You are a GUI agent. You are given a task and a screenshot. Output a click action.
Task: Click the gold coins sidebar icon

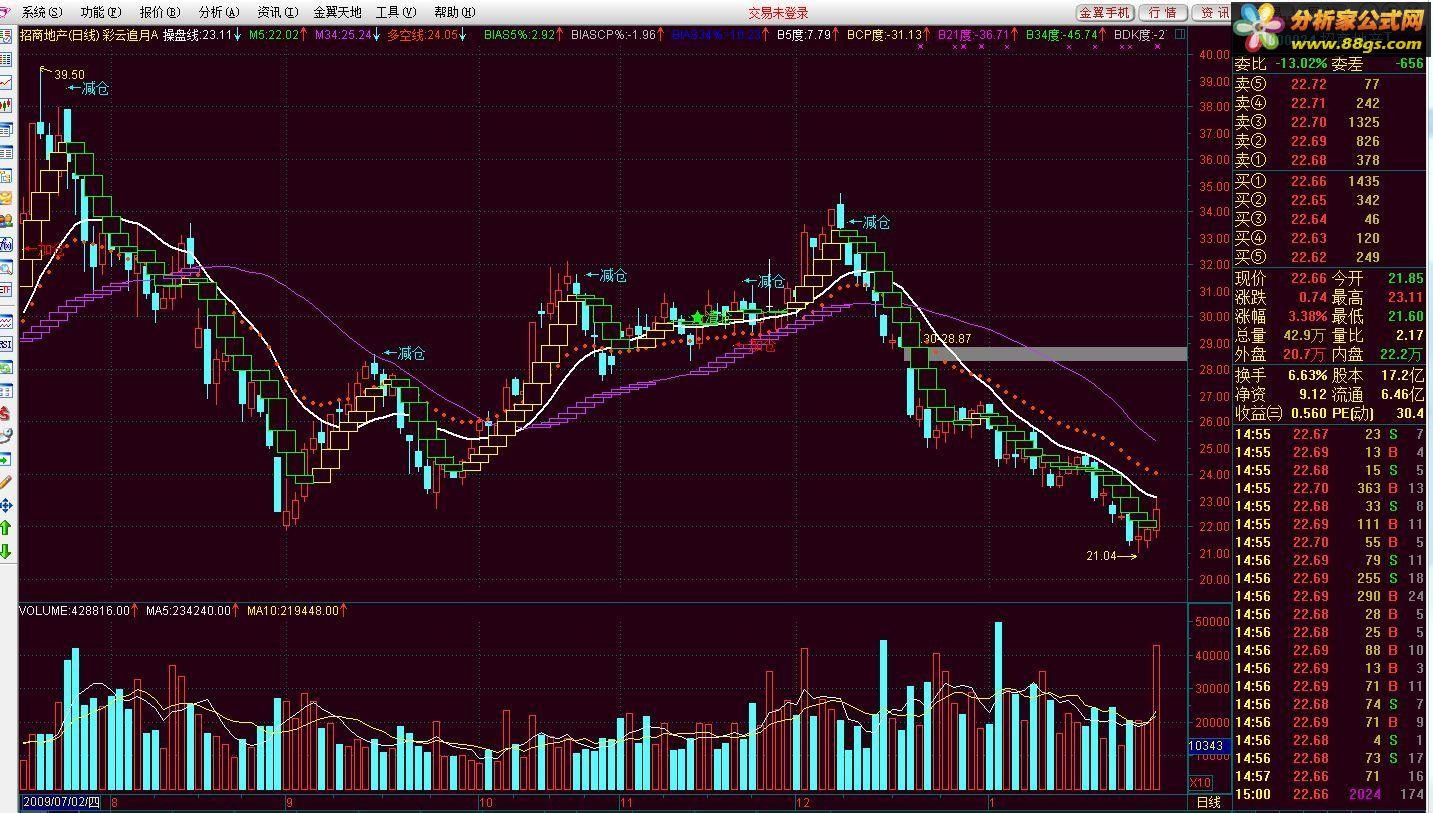coord(7,197)
